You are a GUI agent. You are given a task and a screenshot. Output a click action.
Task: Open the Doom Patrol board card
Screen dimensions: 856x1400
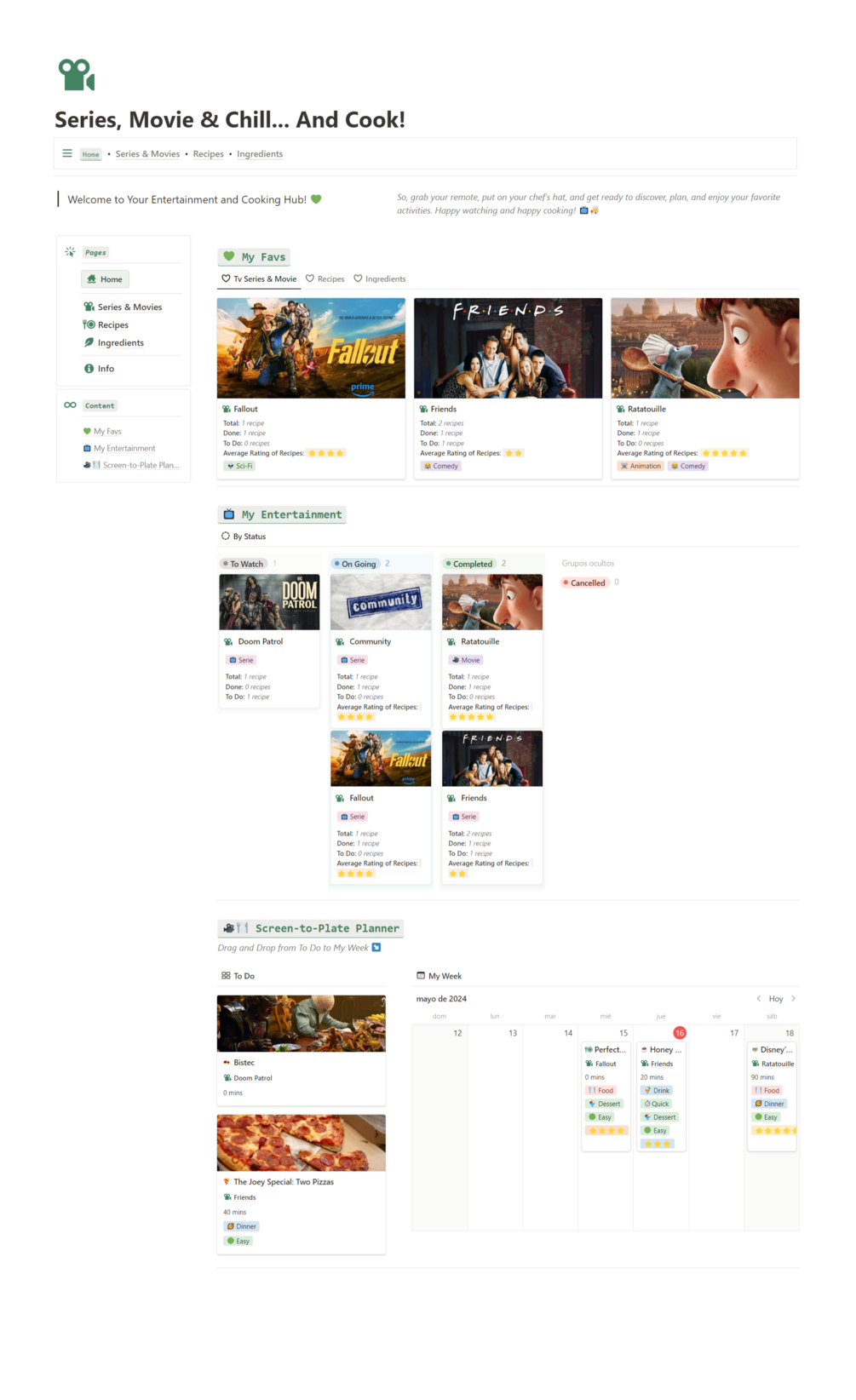coord(269,640)
